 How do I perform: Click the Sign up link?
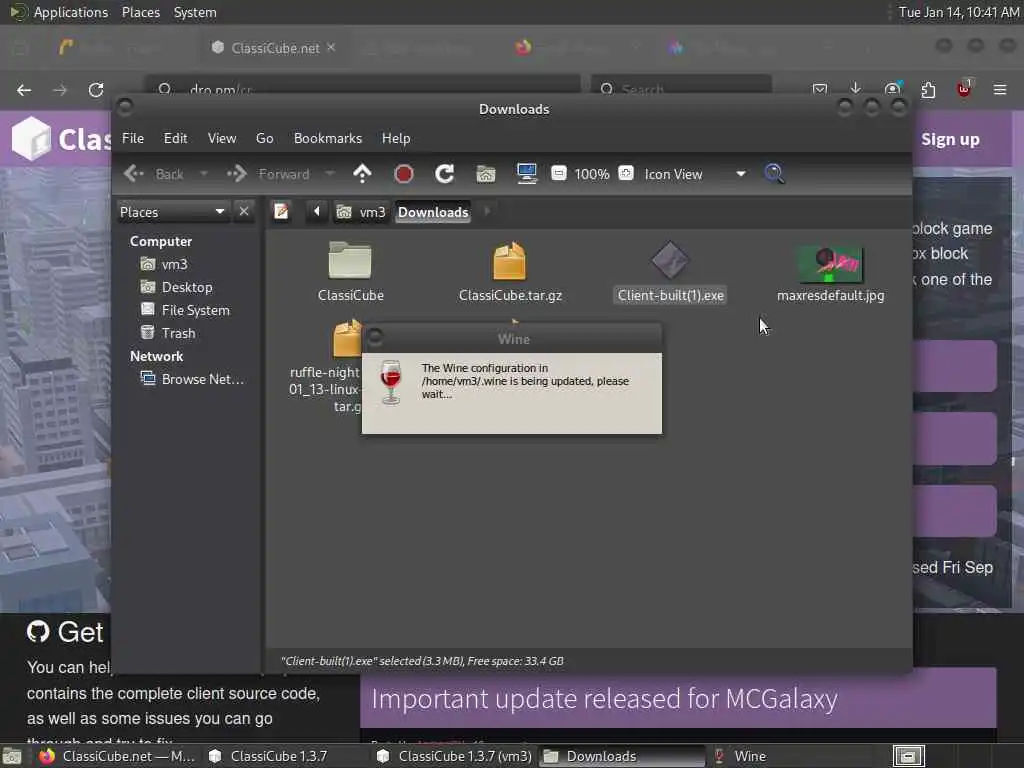click(x=950, y=139)
